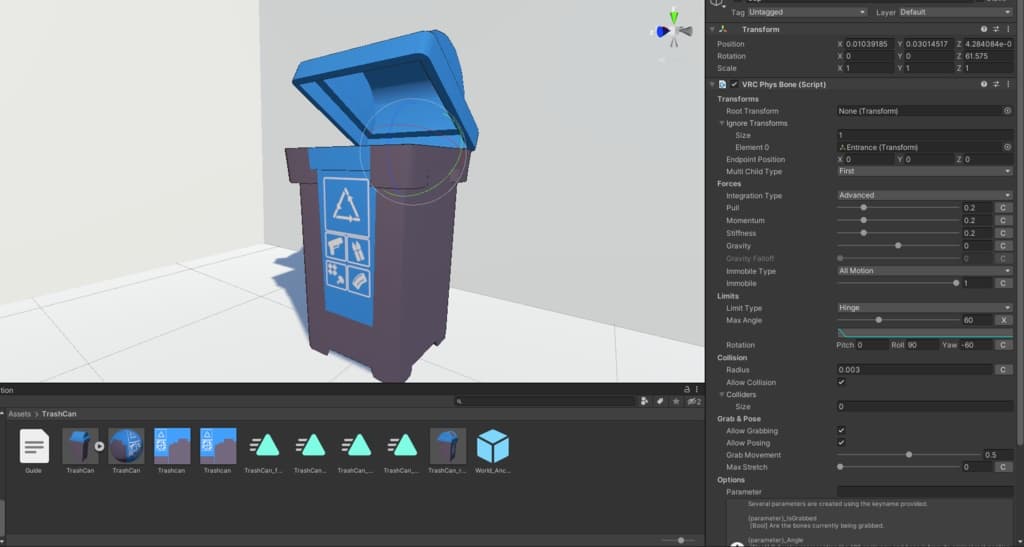The height and width of the screenshot is (547, 1024).
Task: Click the scene orientation gizmo
Action: pos(673,31)
